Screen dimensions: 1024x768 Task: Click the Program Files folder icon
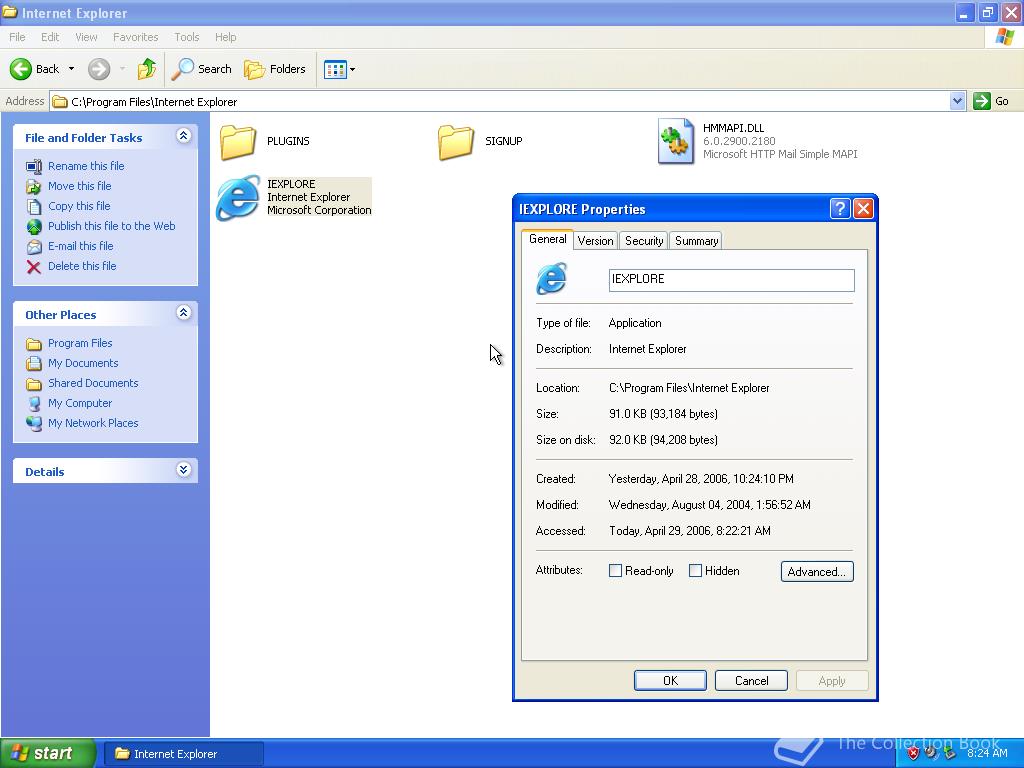point(34,344)
